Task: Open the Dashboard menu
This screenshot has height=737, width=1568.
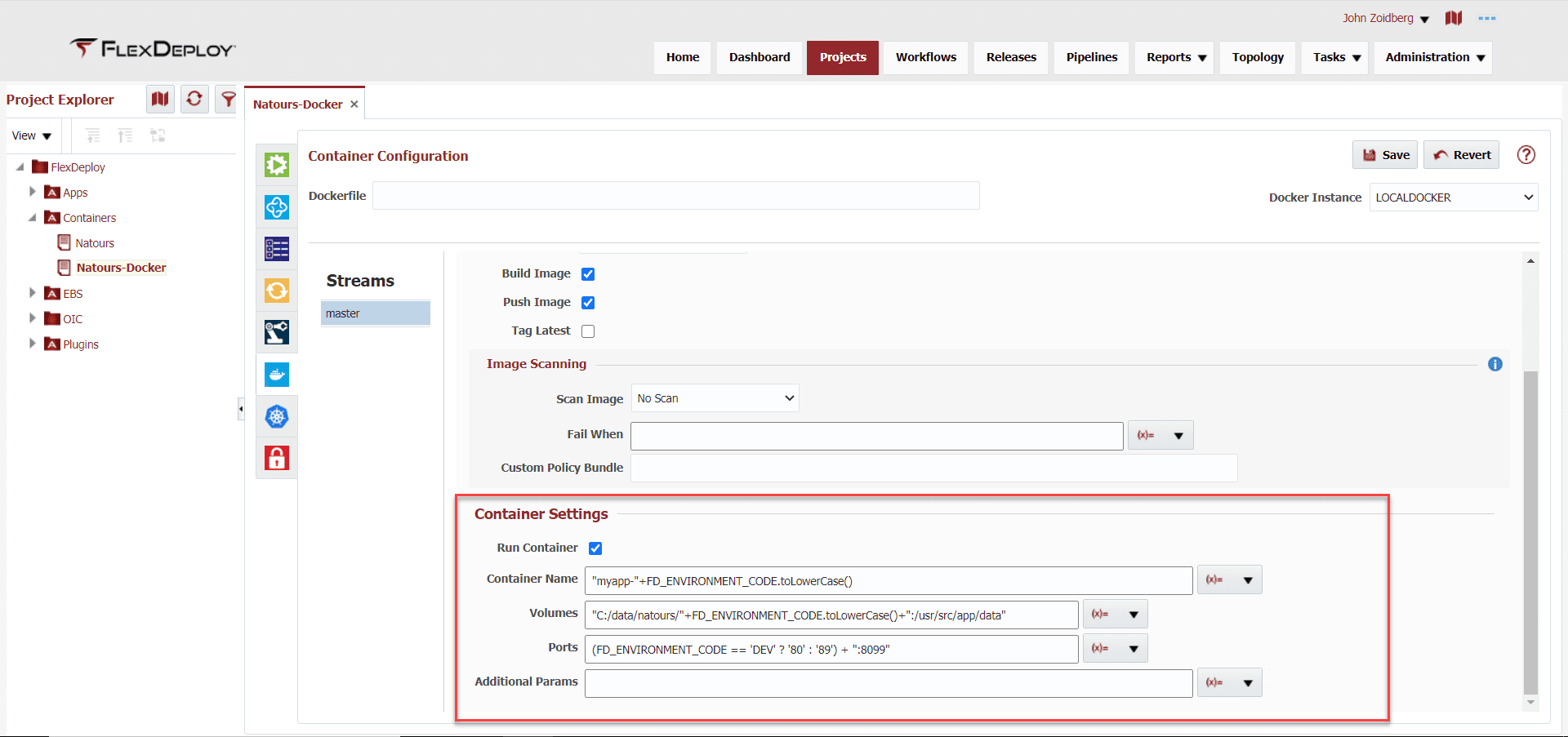Action: pos(759,57)
